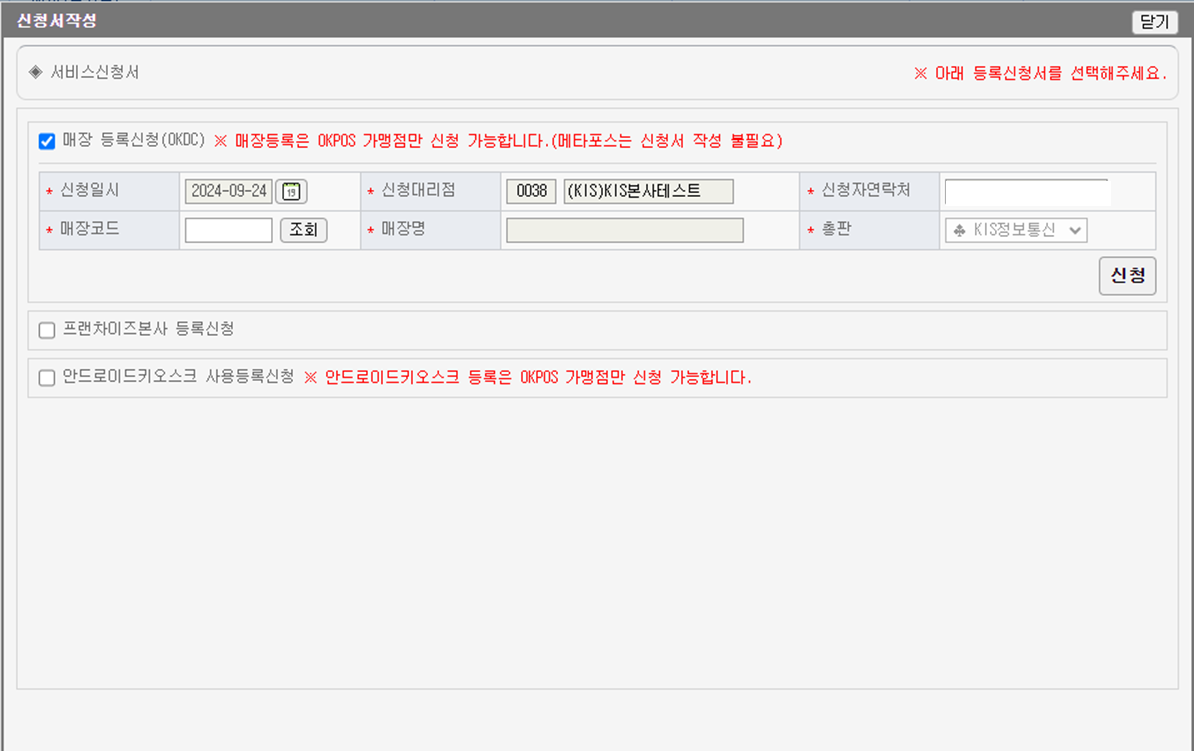The width and height of the screenshot is (1194, 751).
Task: Click the 프랜차이즈본사 등록신청 label text
Action: coord(148,329)
